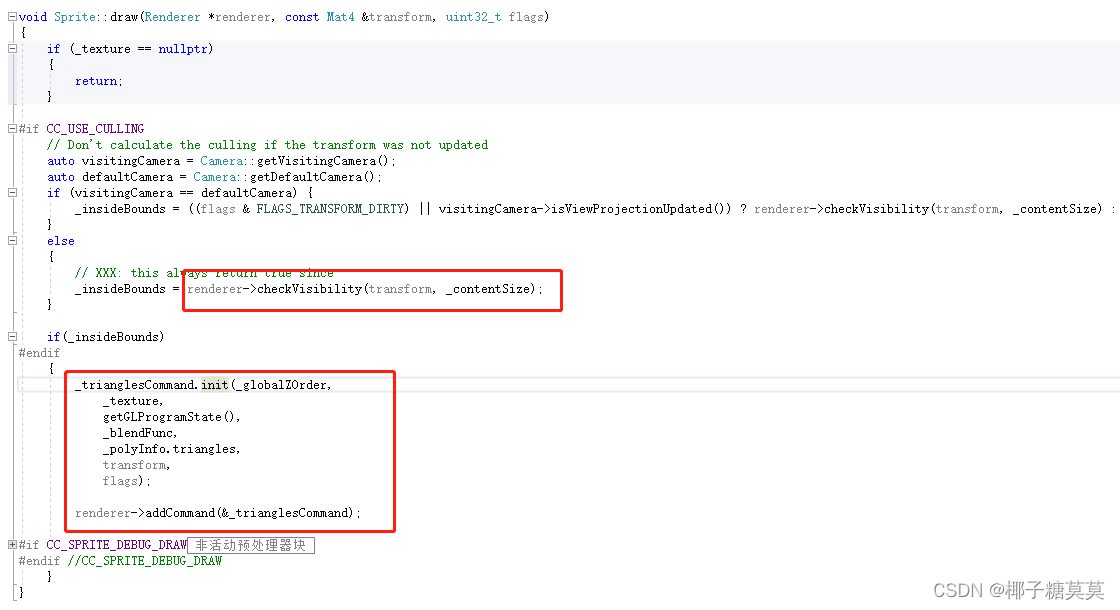Image resolution: width=1120 pixels, height=610 pixels.
Task: Open the collapsed 非活动预处理器块 hint box
Action: click(x=251, y=545)
